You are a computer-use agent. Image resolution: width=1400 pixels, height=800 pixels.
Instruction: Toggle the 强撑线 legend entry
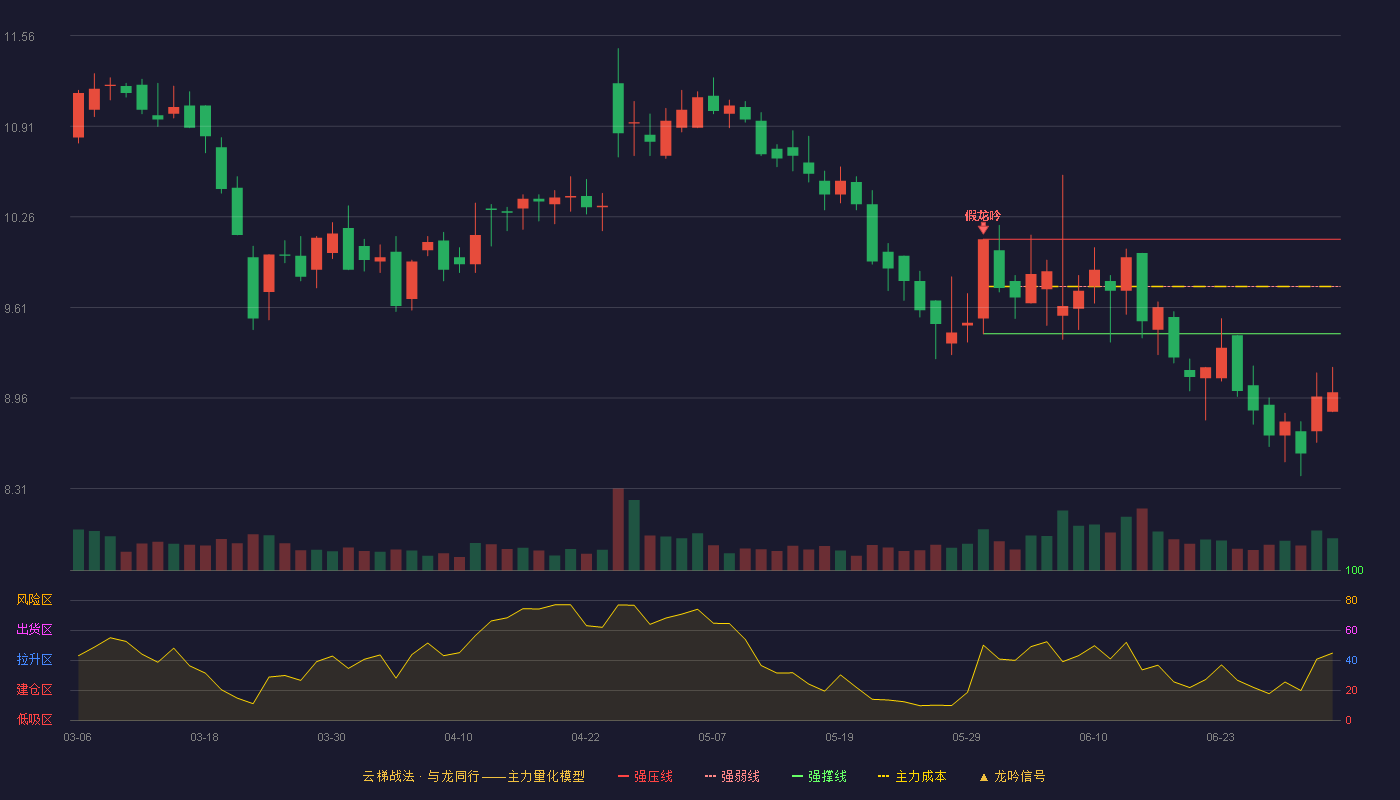[819, 776]
